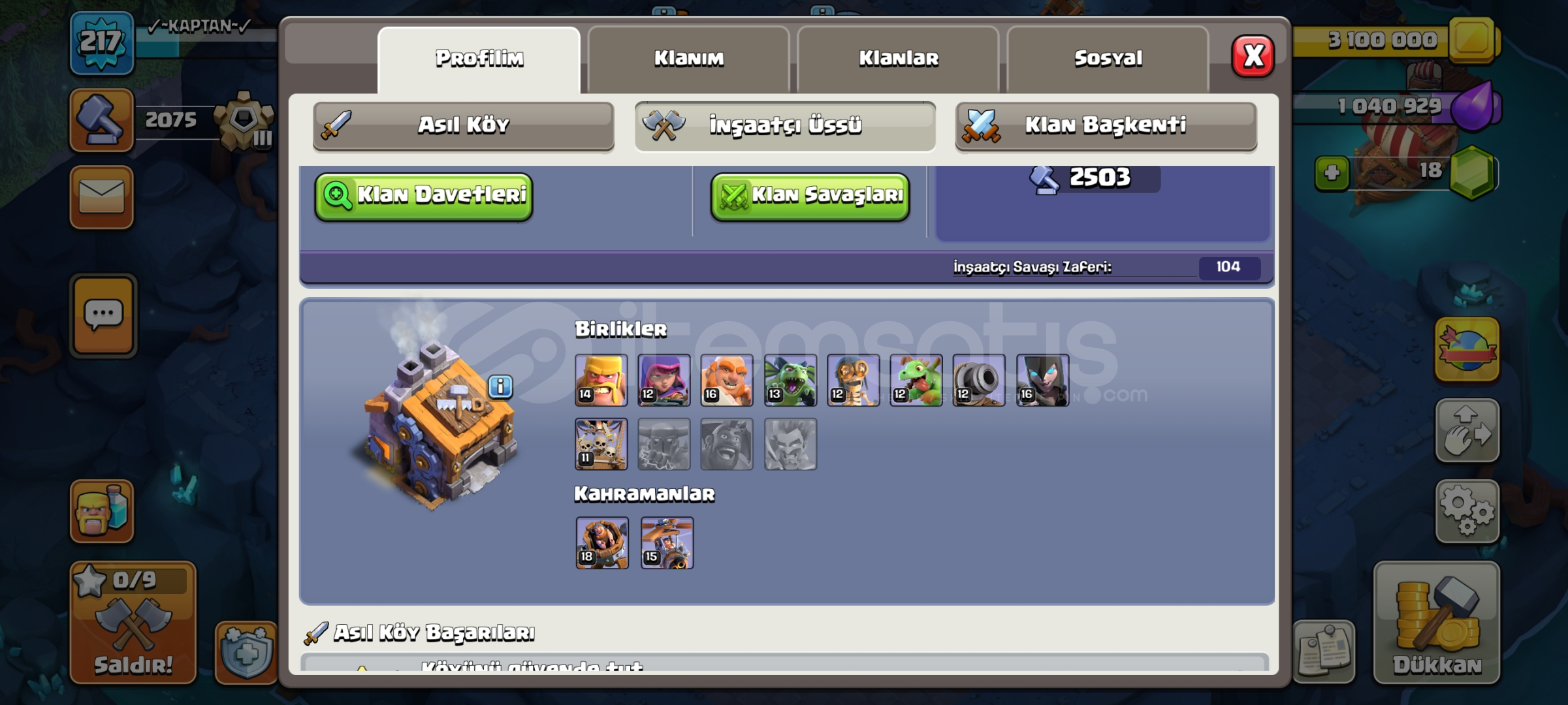This screenshot has width=1568, height=705.
Task: Open the Dükkan shop
Action: pos(1437,623)
